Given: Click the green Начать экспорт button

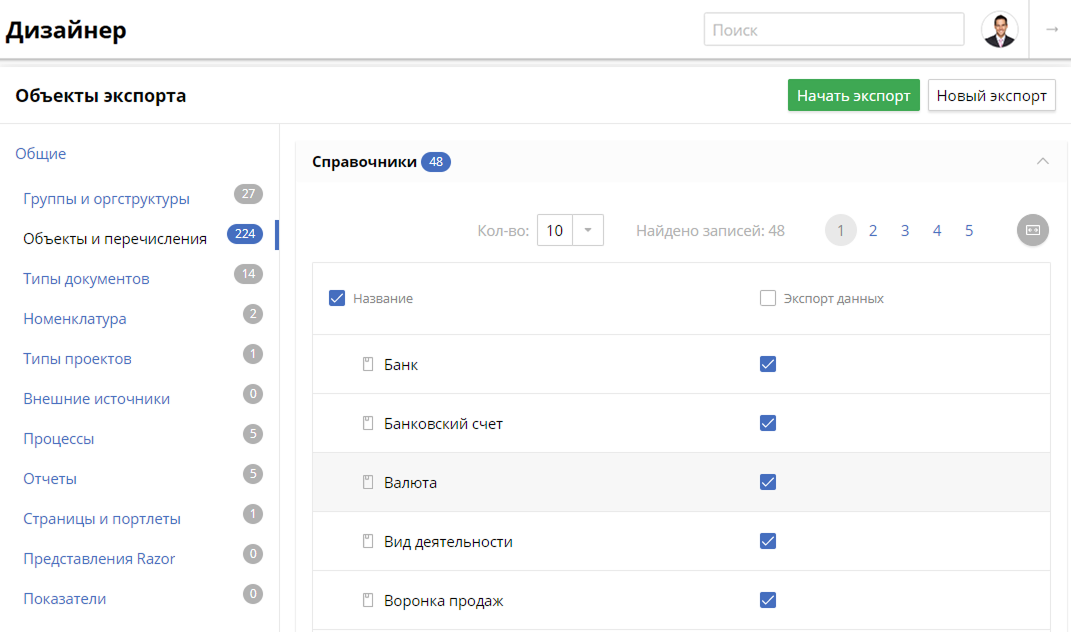Looking at the screenshot, I should point(853,96).
